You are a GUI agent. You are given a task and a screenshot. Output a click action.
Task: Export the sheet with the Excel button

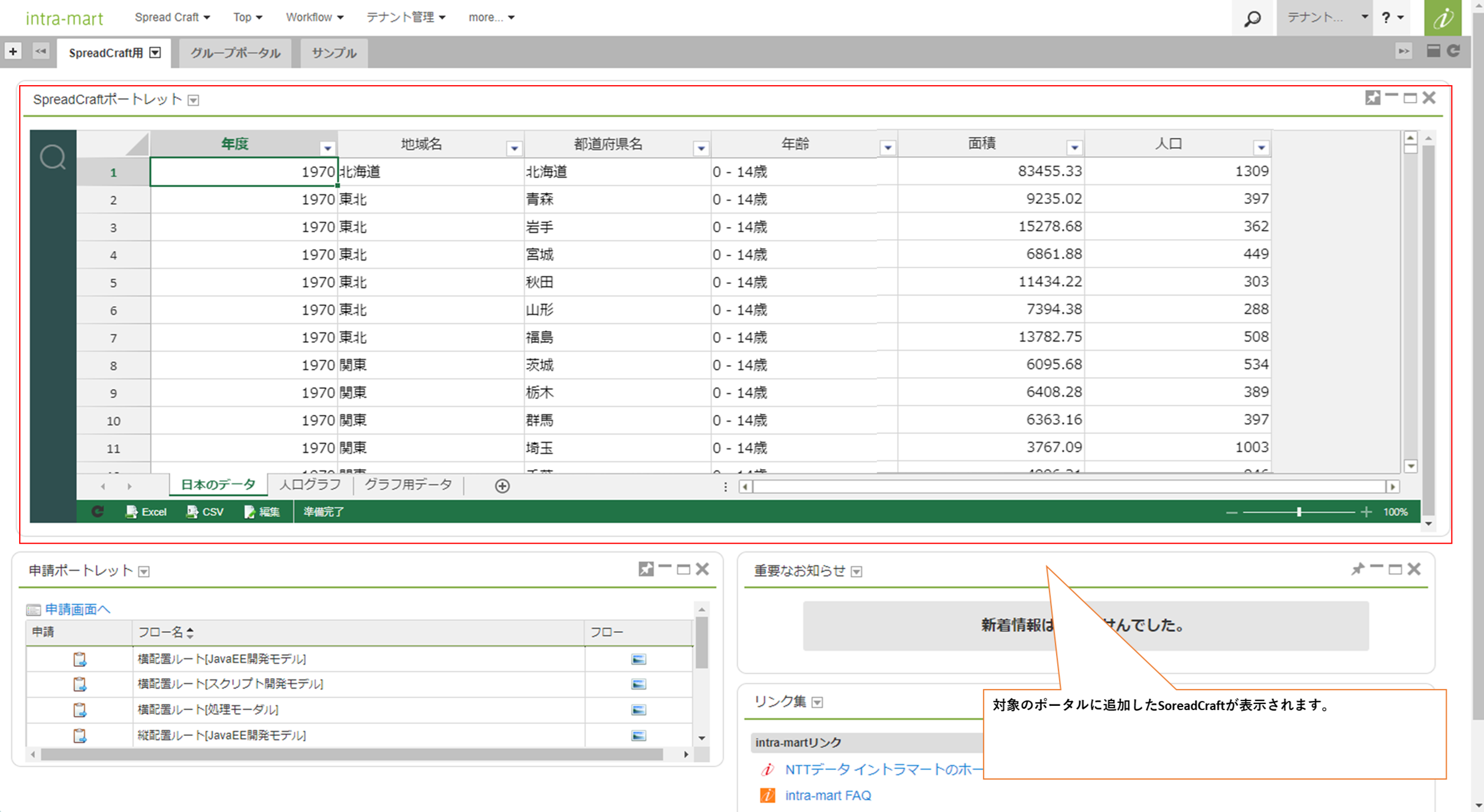coord(146,512)
